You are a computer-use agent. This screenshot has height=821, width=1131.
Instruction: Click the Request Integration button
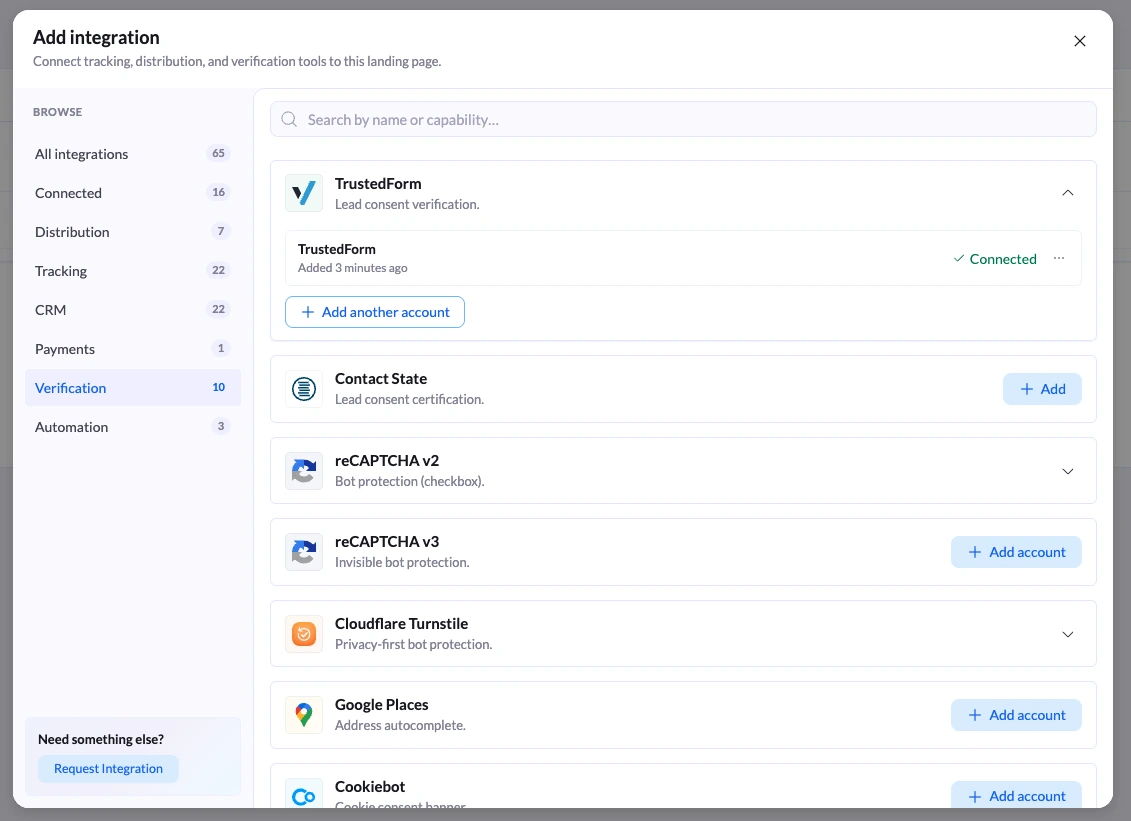coord(108,768)
